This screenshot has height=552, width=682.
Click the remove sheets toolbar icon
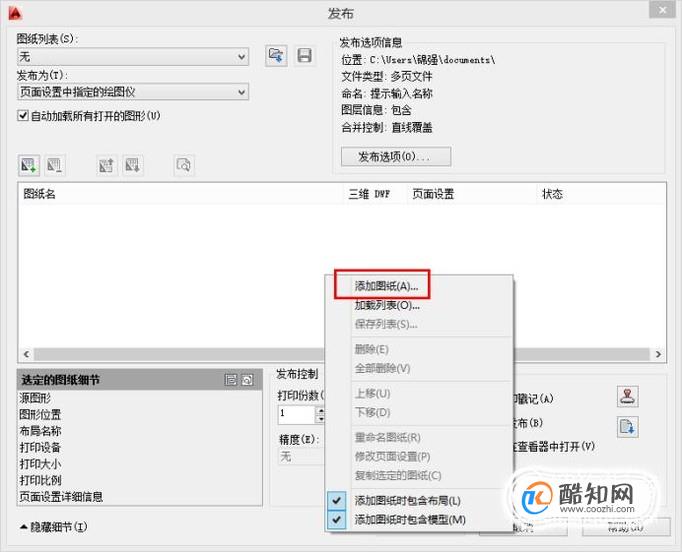(x=55, y=165)
